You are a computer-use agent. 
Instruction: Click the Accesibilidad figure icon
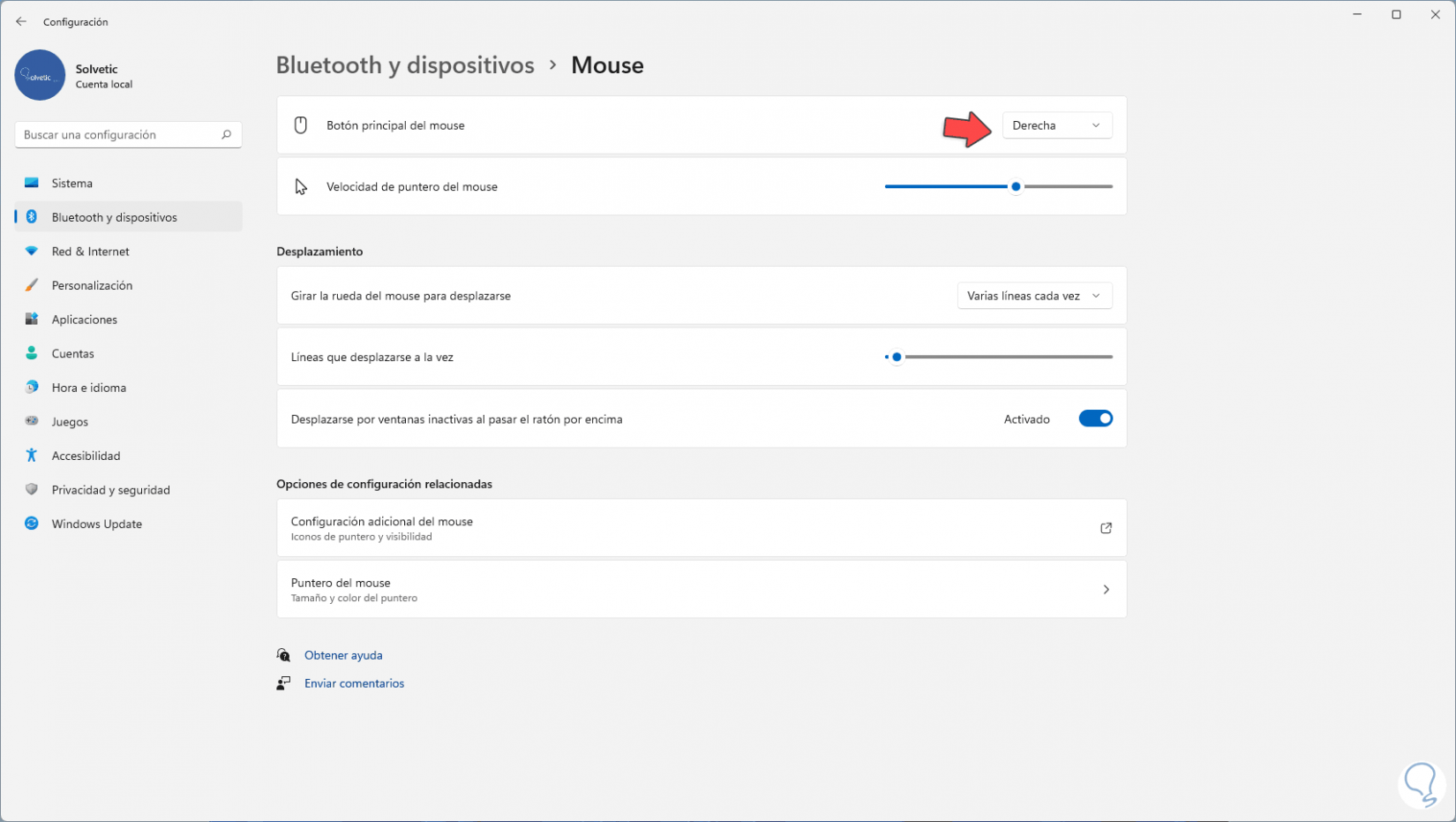pyautogui.click(x=32, y=456)
